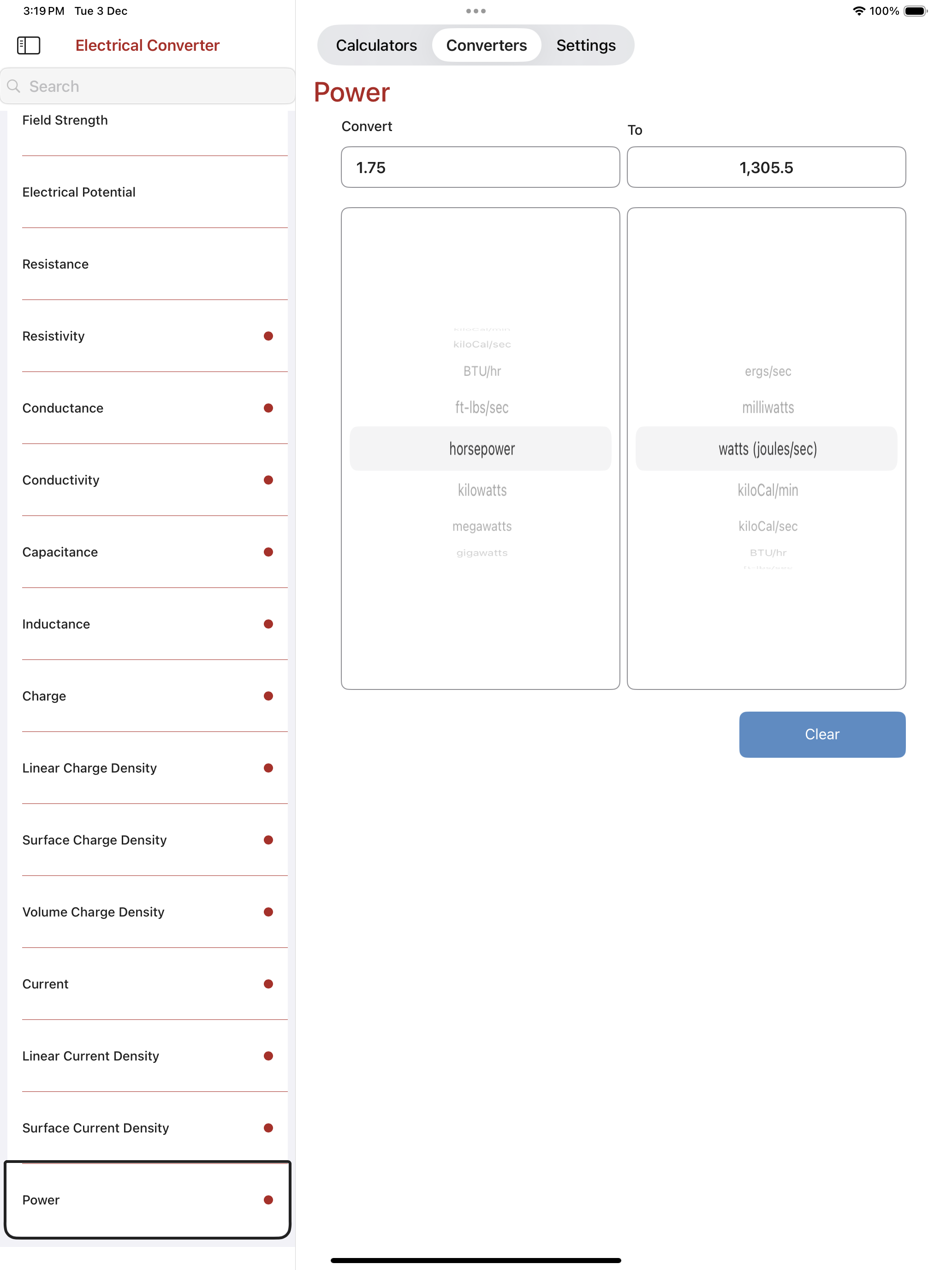
Task: Pick kiloCal/sec in source unit picker
Action: 482,344
